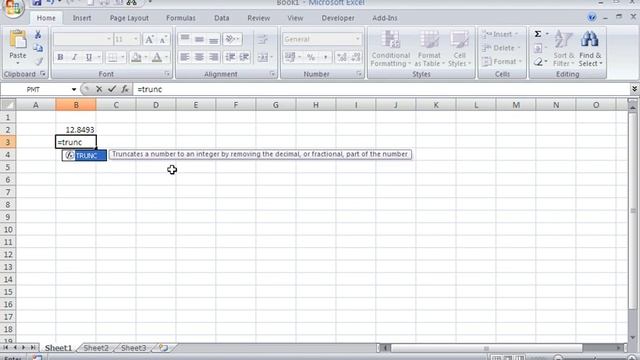
Task: Click the AutoSum sigma icon
Action: (x=538, y=34)
